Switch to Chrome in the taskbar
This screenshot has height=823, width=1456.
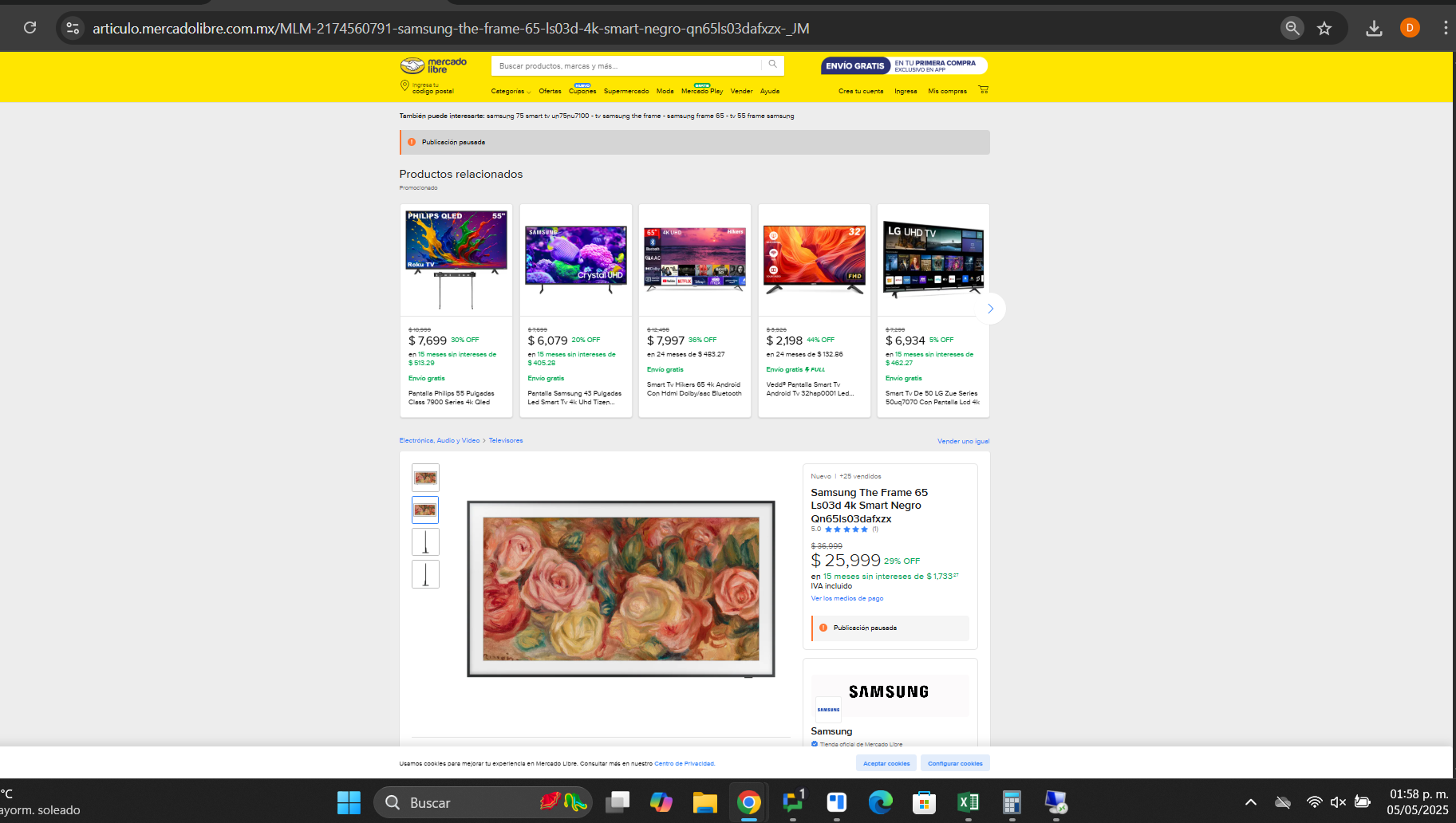click(x=748, y=802)
